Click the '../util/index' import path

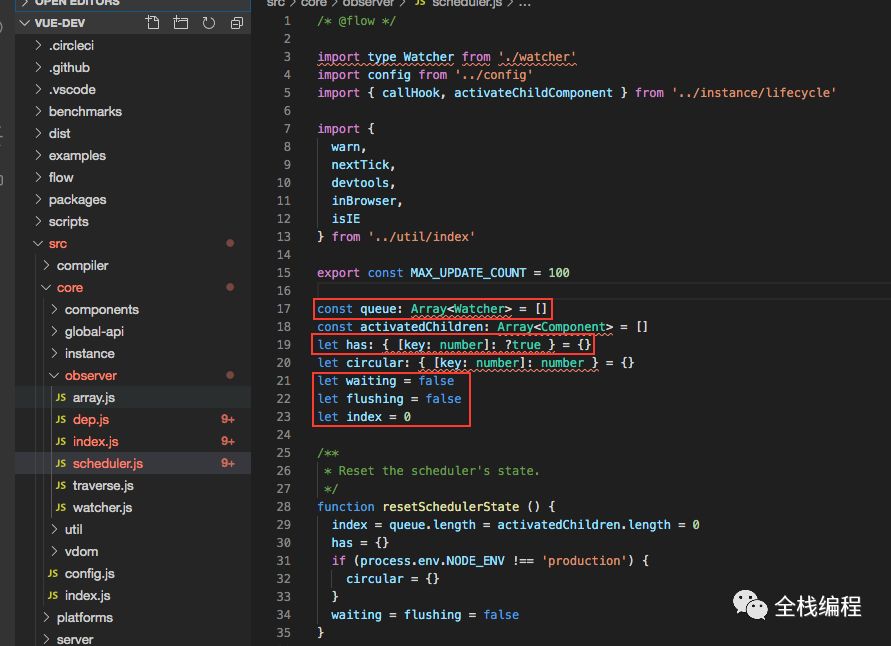click(x=422, y=236)
